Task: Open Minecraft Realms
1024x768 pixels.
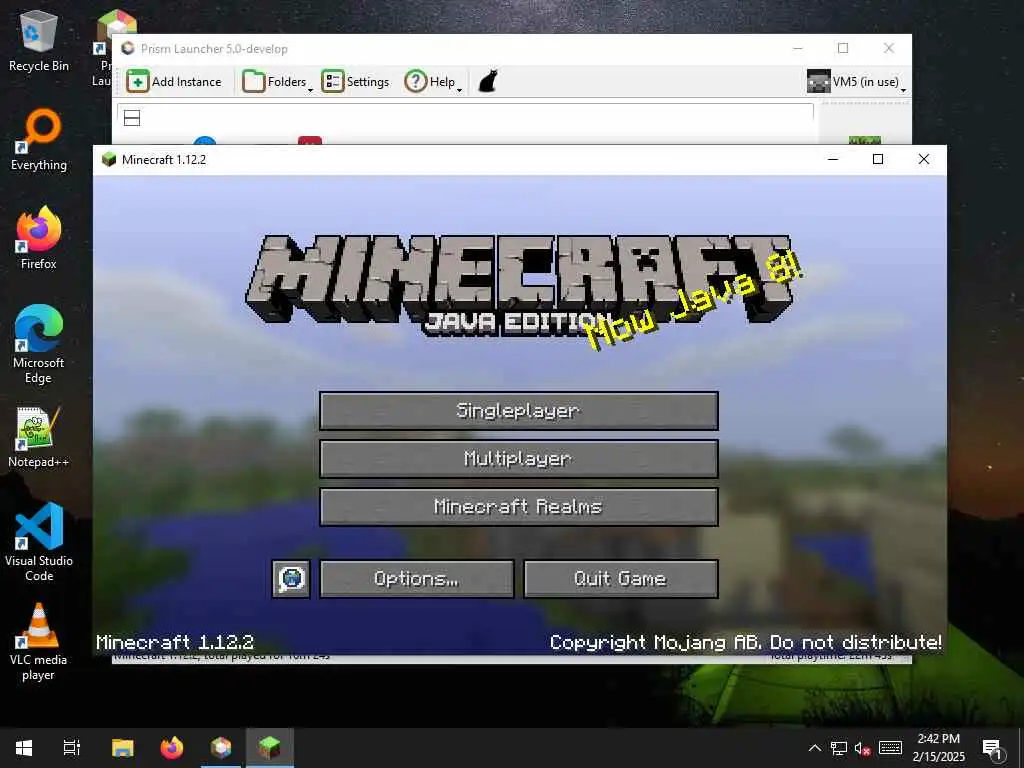Action: pos(519,507)
